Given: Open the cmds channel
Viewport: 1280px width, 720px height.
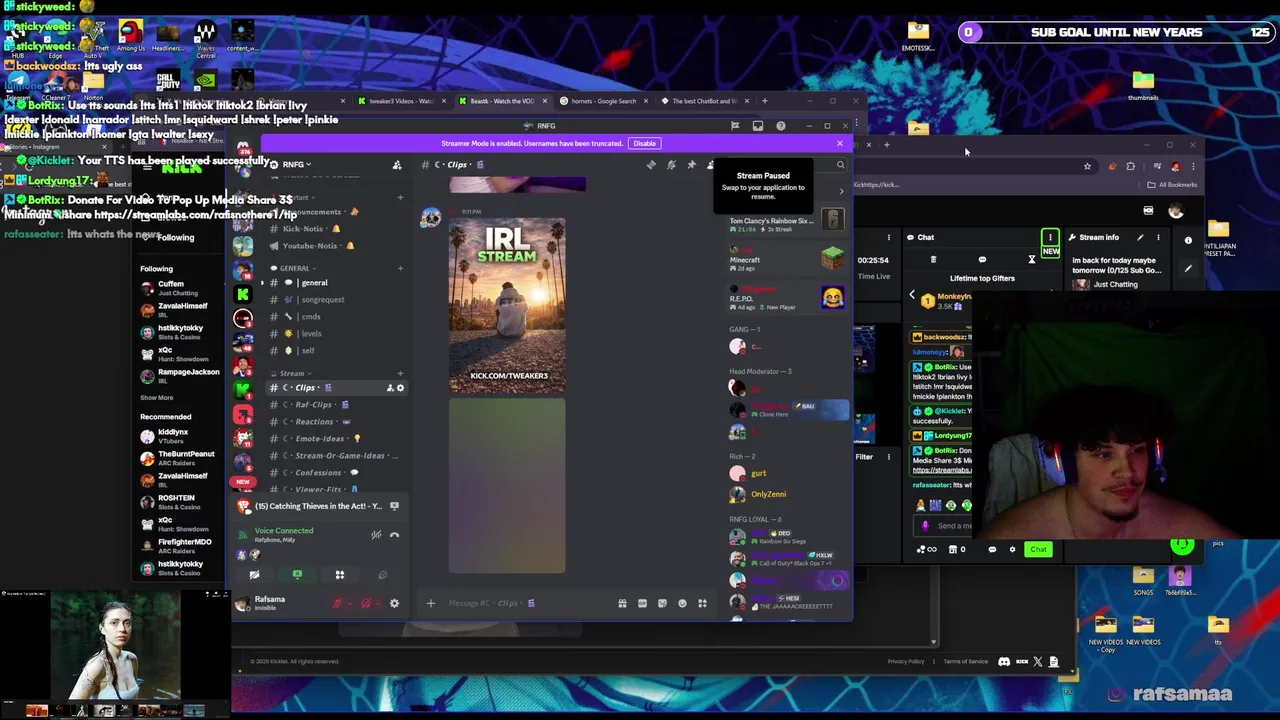Looking at the screenshot, I should point(335,317).
